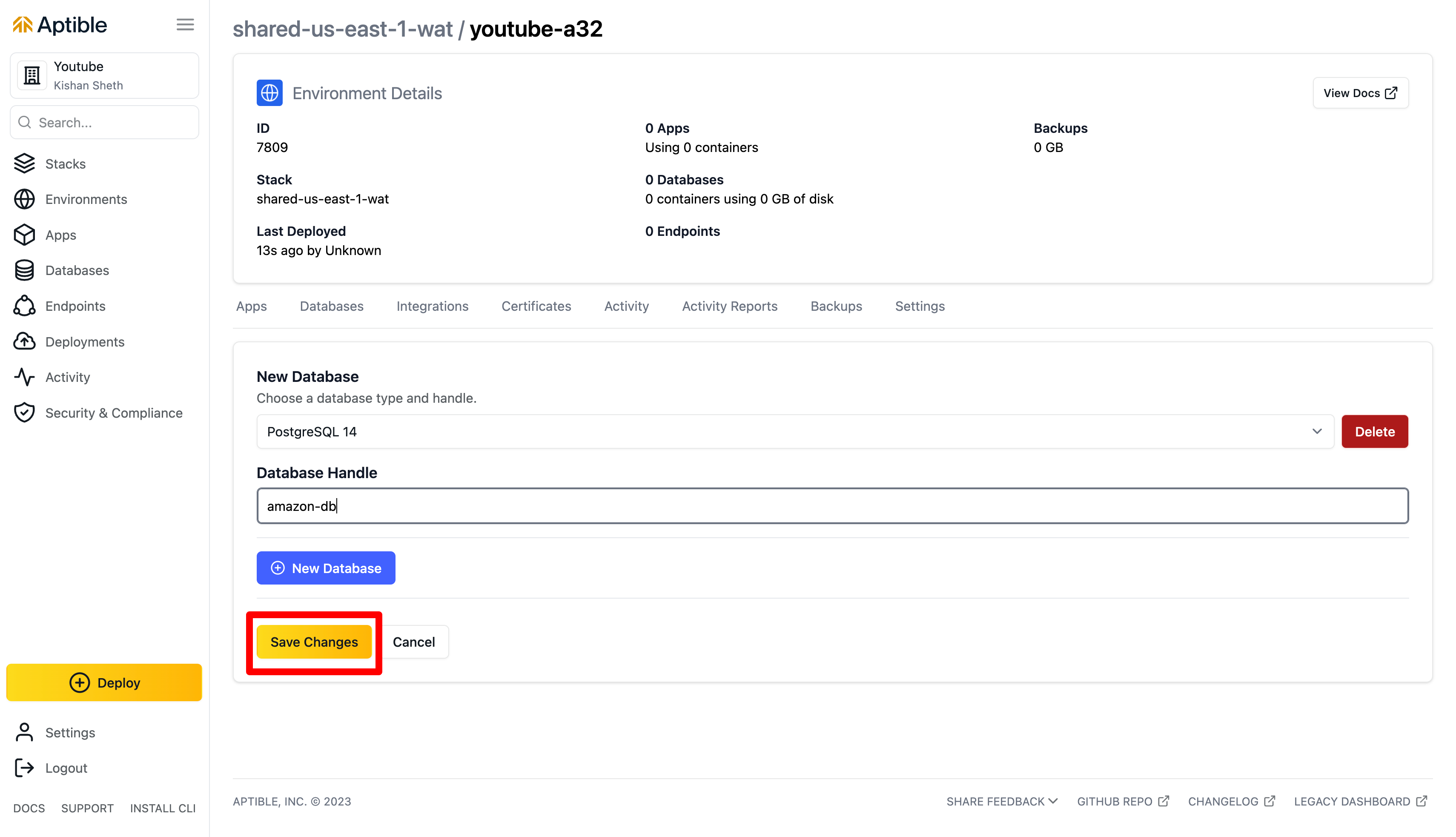Expand the PostgreSQL 14 database type dropdown
1456x837 pixels.
coord(794,432)
